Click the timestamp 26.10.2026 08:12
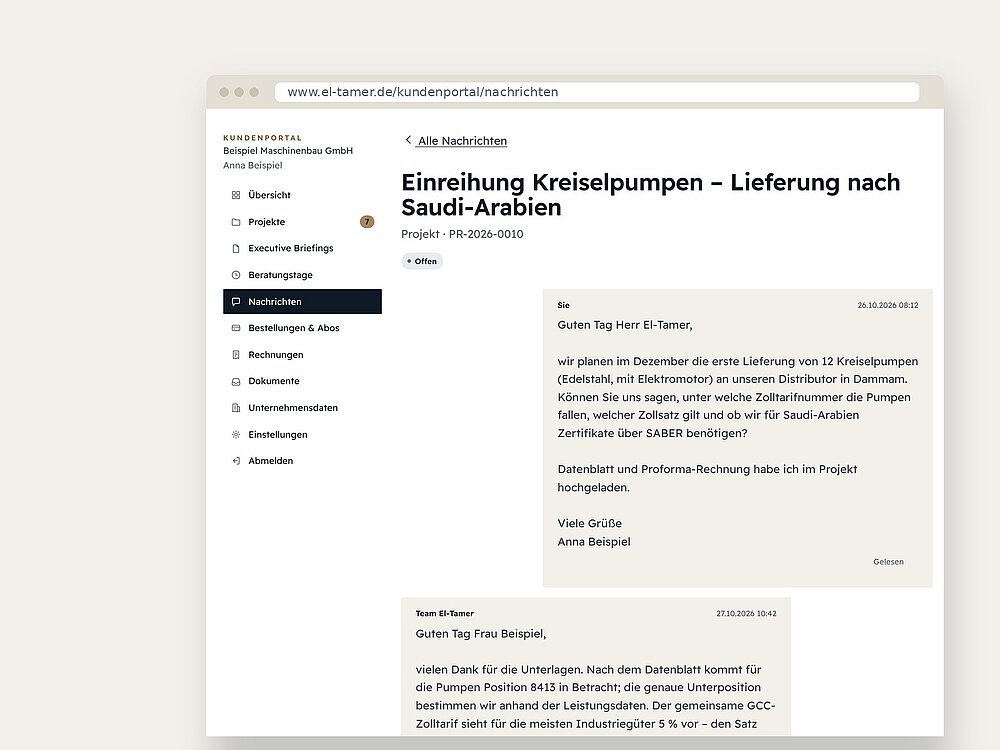The image size is (1000, 750). pyautogui.click(x=888, y=305)
